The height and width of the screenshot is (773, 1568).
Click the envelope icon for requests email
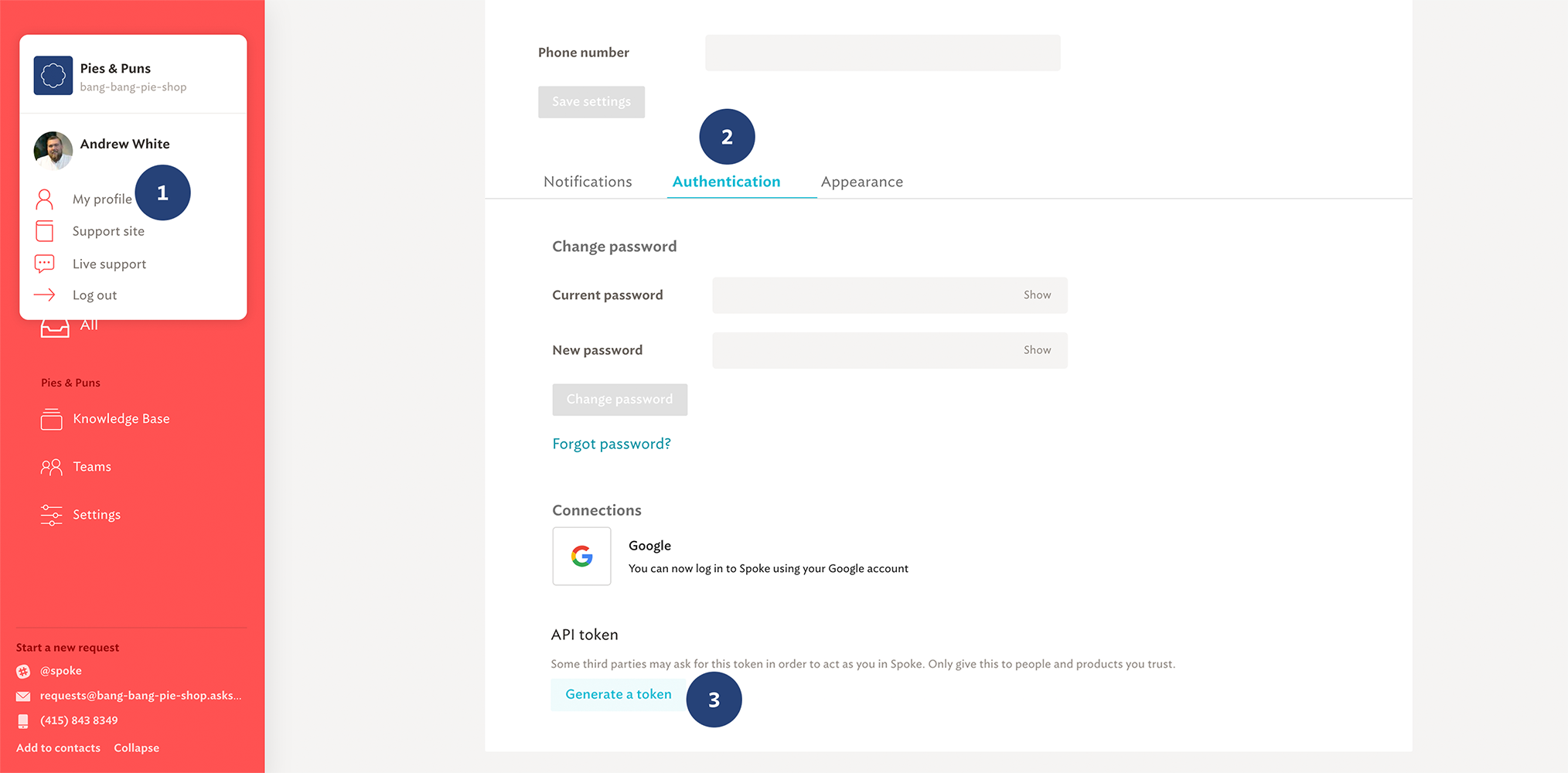[23, 696]
